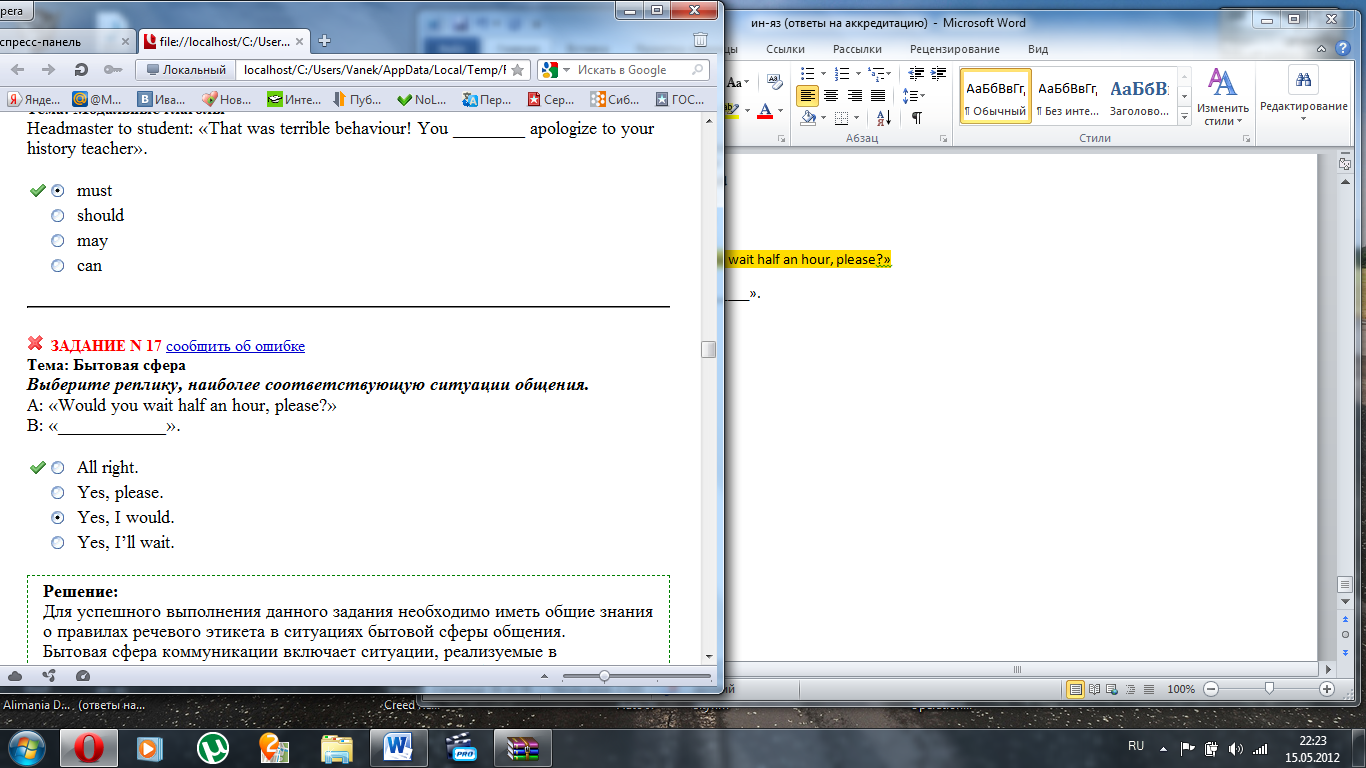
Task: Open the font color dropdown arrow
Action: pyautogui.click(x=780, y=110)
